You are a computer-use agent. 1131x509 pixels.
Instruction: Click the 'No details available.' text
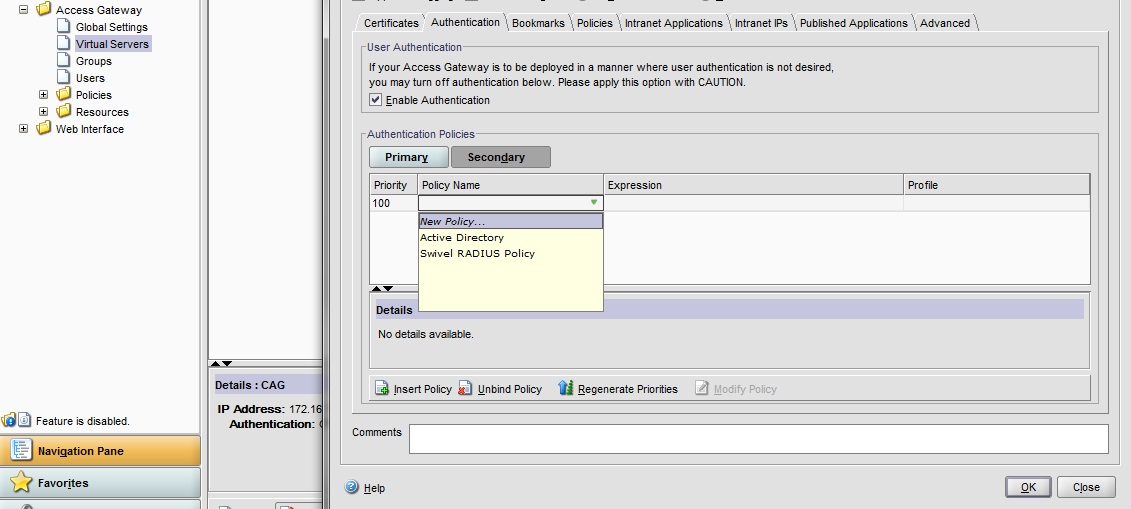pos(426,335)
